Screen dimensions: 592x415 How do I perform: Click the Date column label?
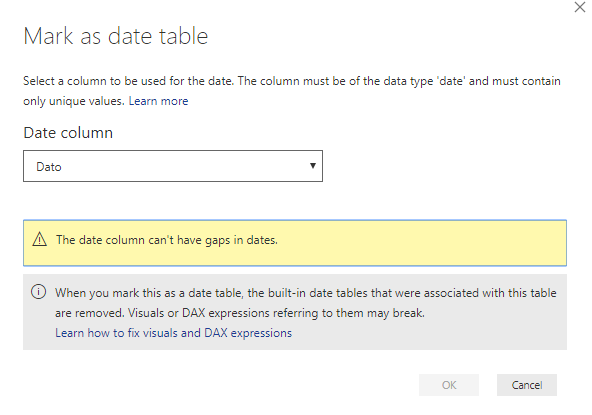[x=68, y=133]
